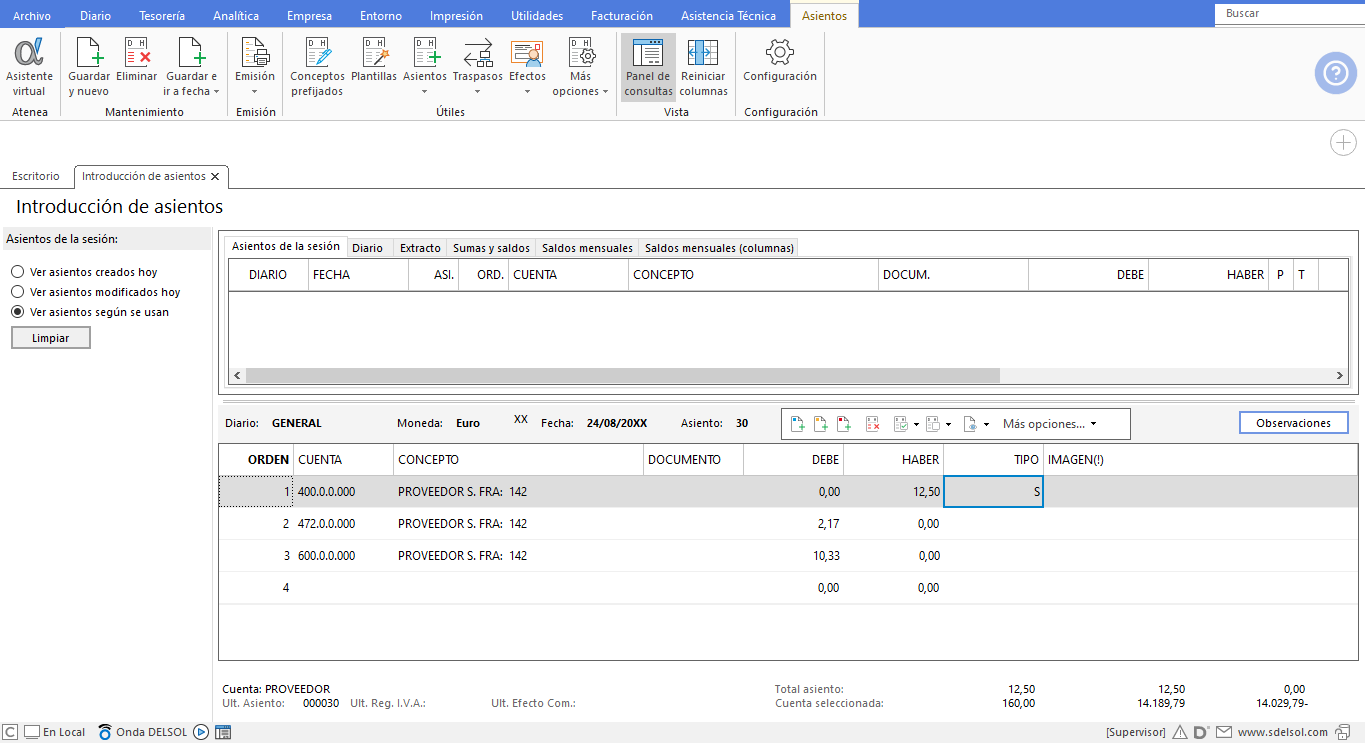Screen dimensions: 1365x743
Task: Click the Eliminar asiento icon
Action: click(x=137, y=60)
